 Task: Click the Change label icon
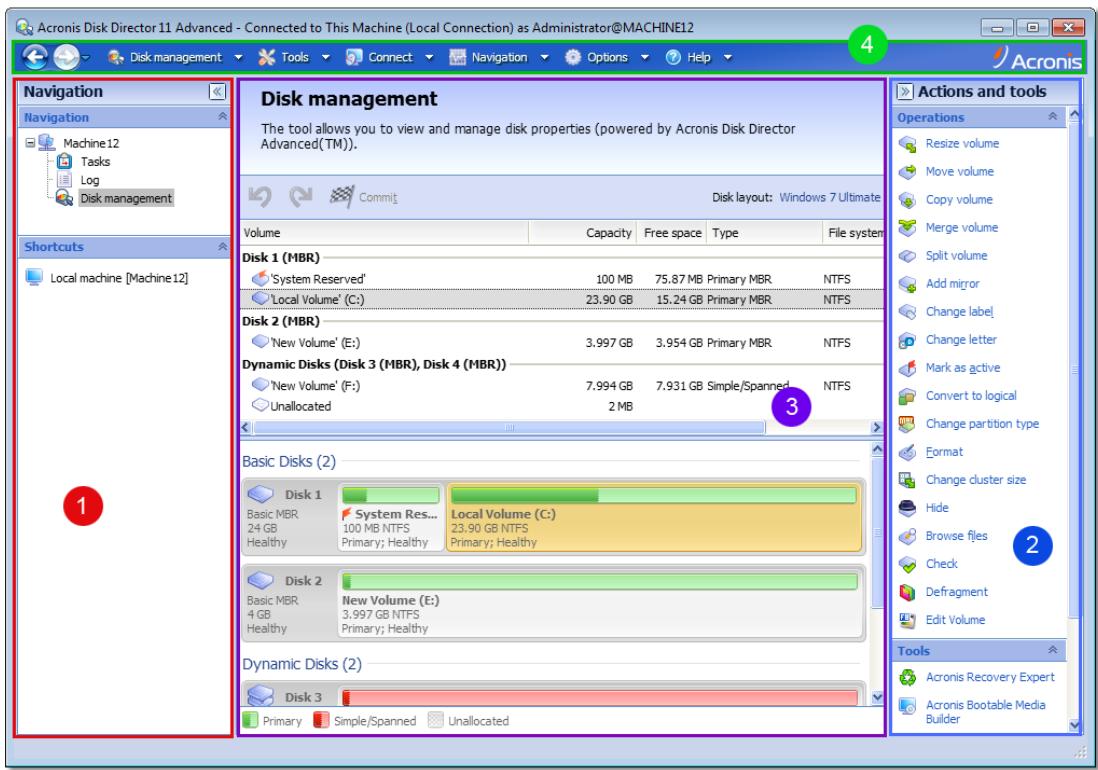coord(908,312)
